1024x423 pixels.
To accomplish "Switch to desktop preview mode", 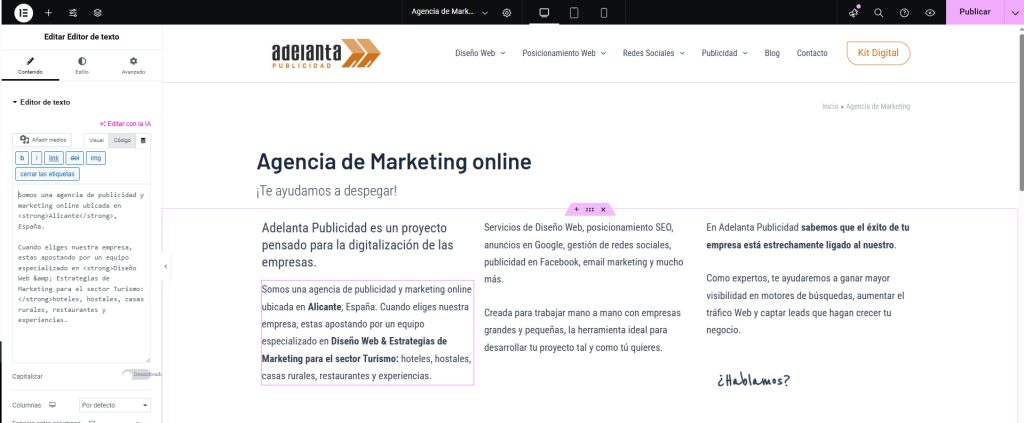I will click(544, 12).
